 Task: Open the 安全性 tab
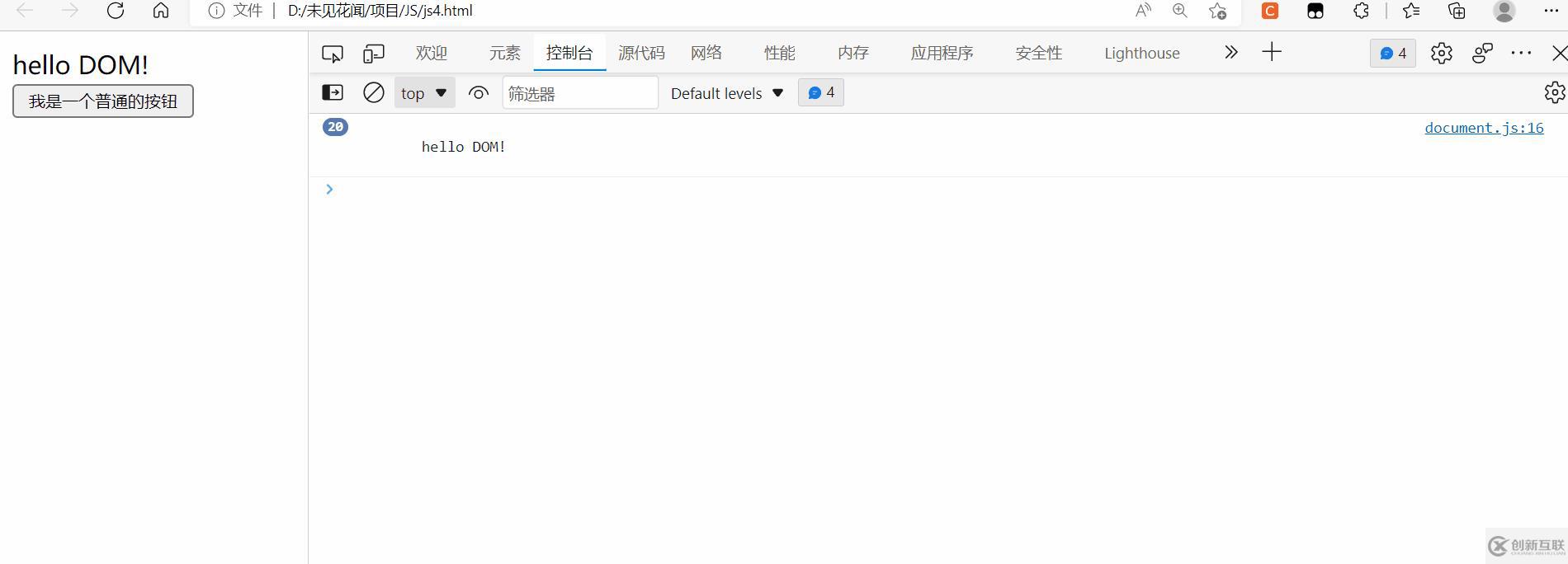(1039, 53)
